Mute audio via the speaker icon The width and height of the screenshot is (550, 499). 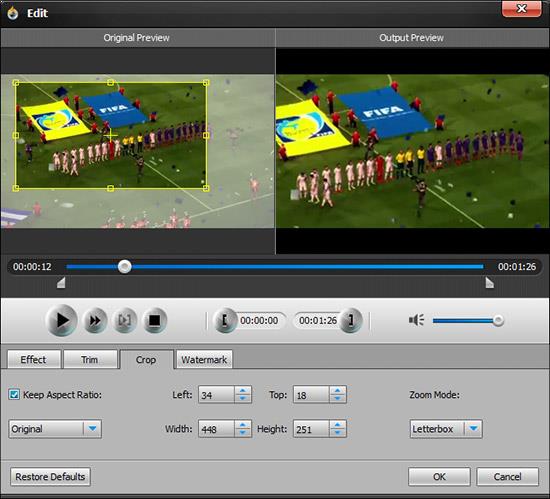pyautogui.click(x=416, y=320)
